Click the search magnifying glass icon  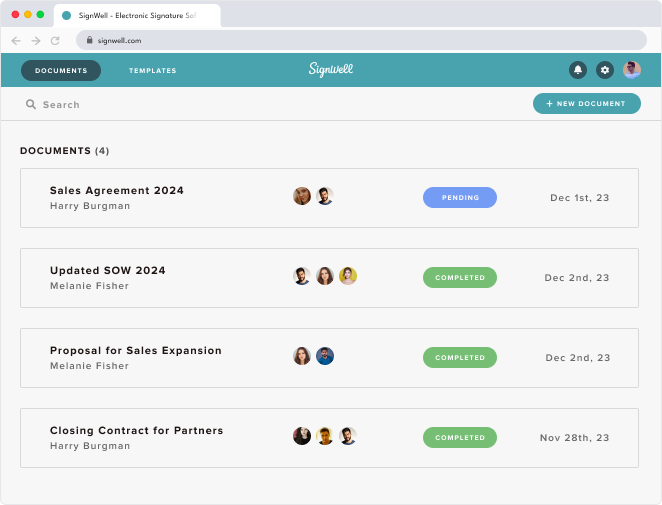pyautogui.click(x=31, y=104)
